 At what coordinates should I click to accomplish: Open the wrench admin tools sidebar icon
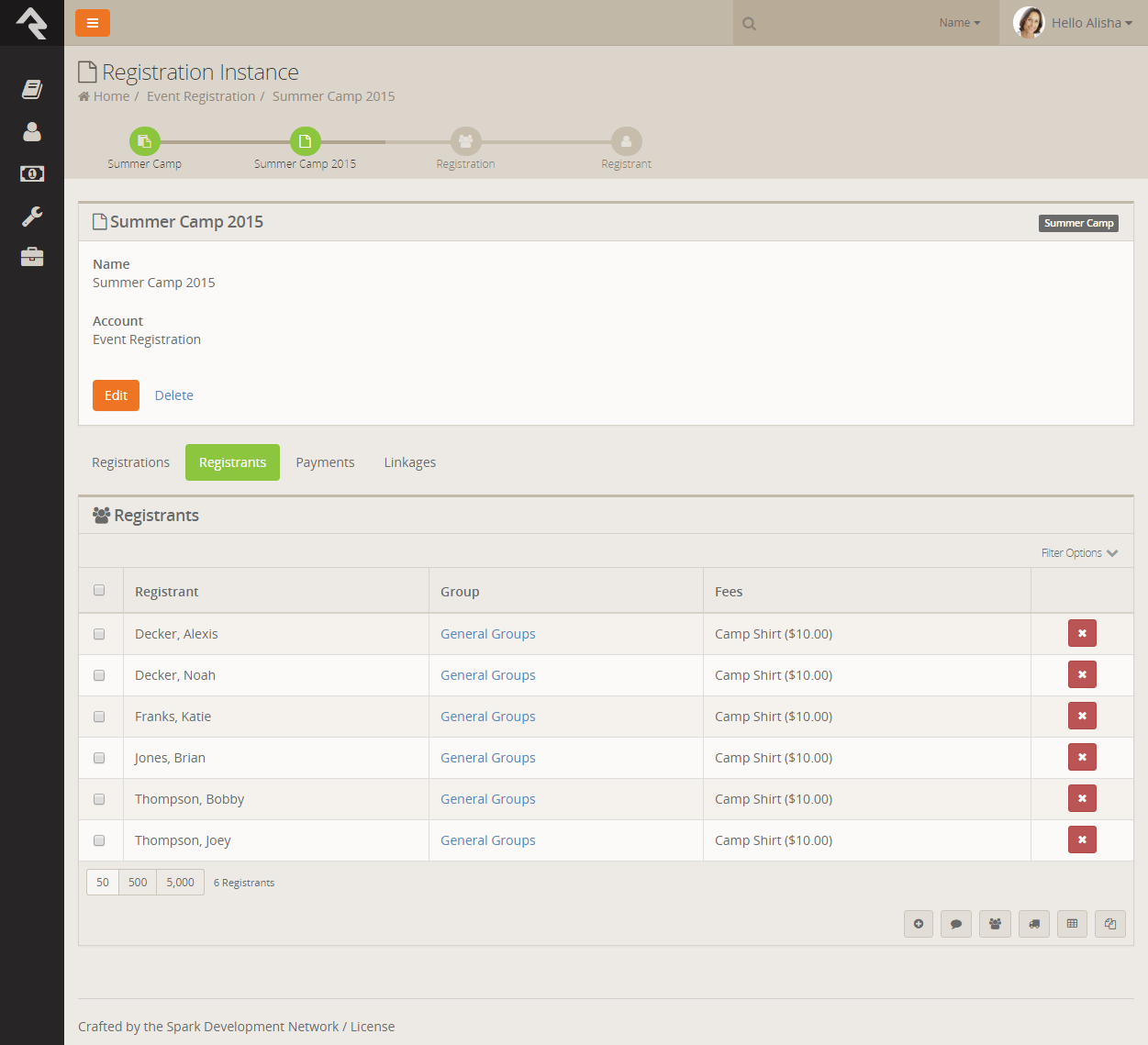coord(32,217)
